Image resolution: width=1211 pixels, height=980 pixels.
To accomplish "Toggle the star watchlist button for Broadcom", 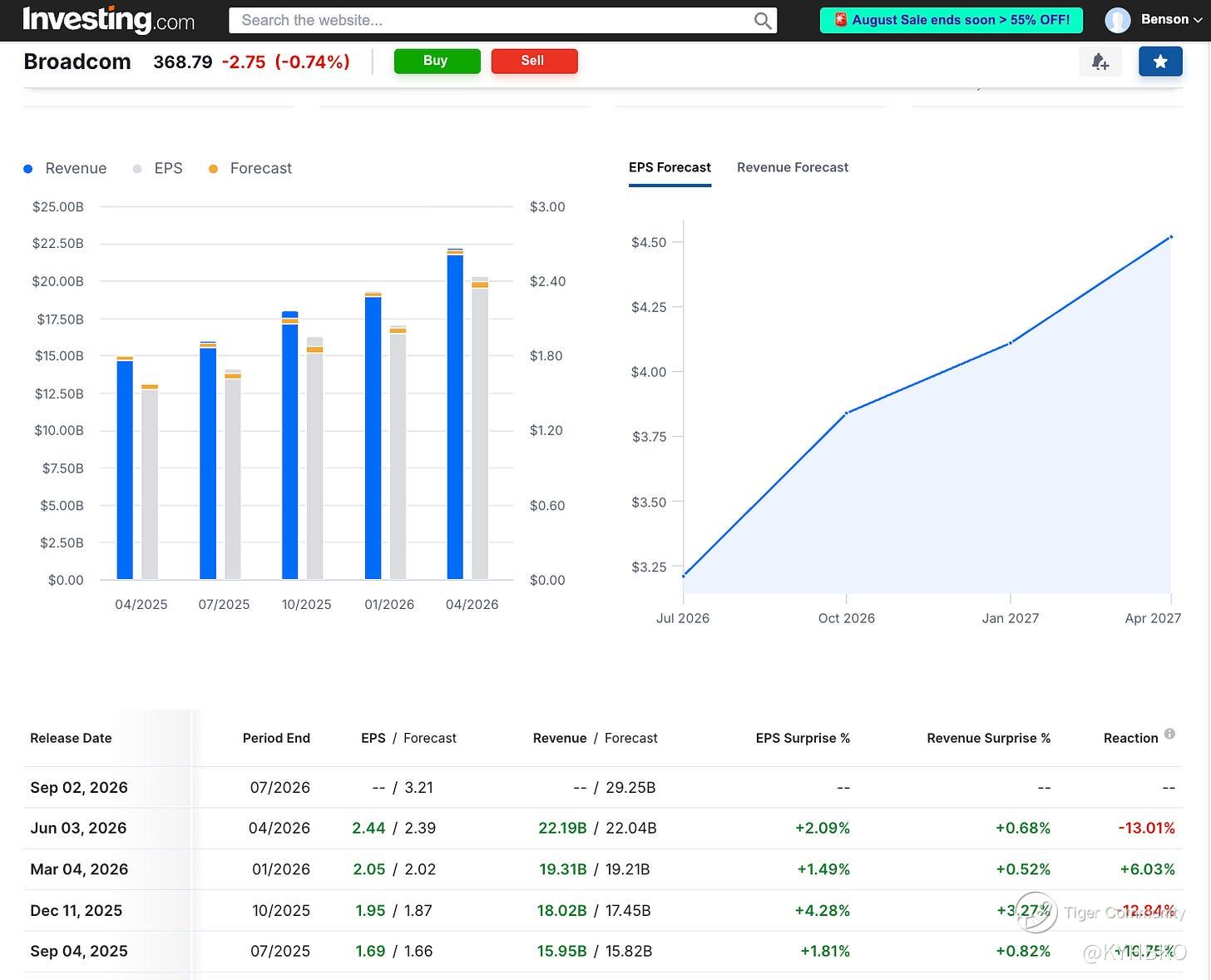I will tap(1160, 61).
